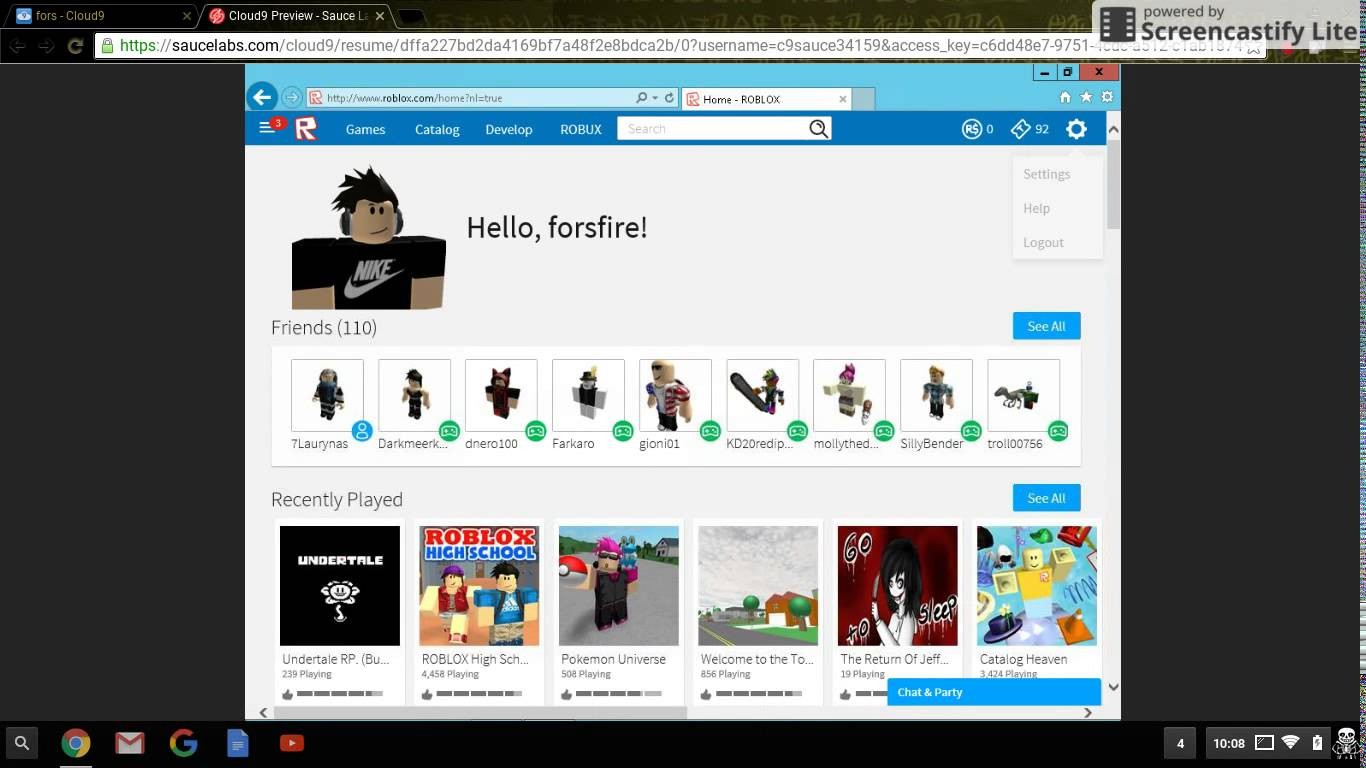1366x768 pixels.
Task: Open the forsfire avatar picture
Action: point(369,238)
